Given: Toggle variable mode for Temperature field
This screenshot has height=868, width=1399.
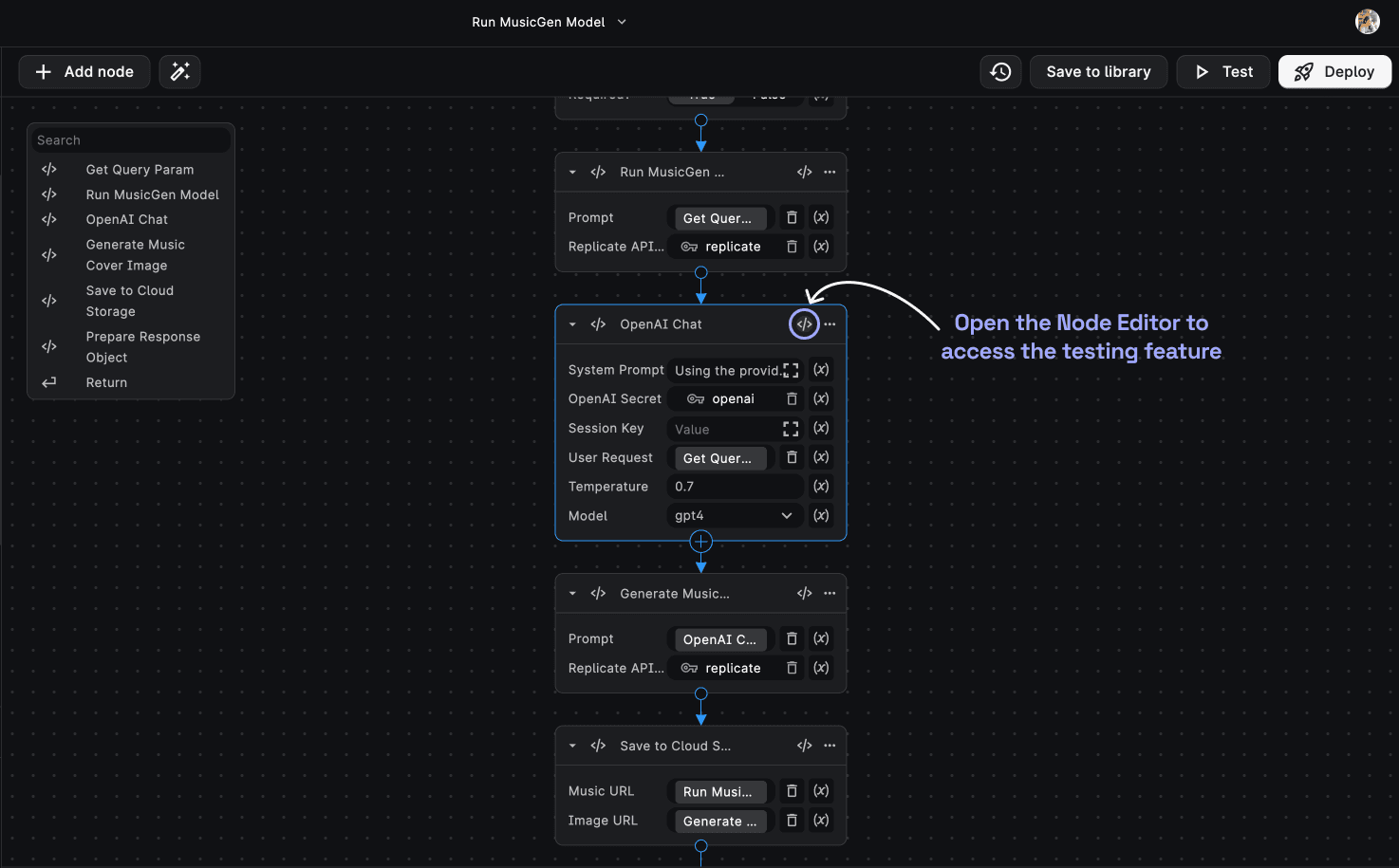Looking at the screenshot, I should pos(821,487).
